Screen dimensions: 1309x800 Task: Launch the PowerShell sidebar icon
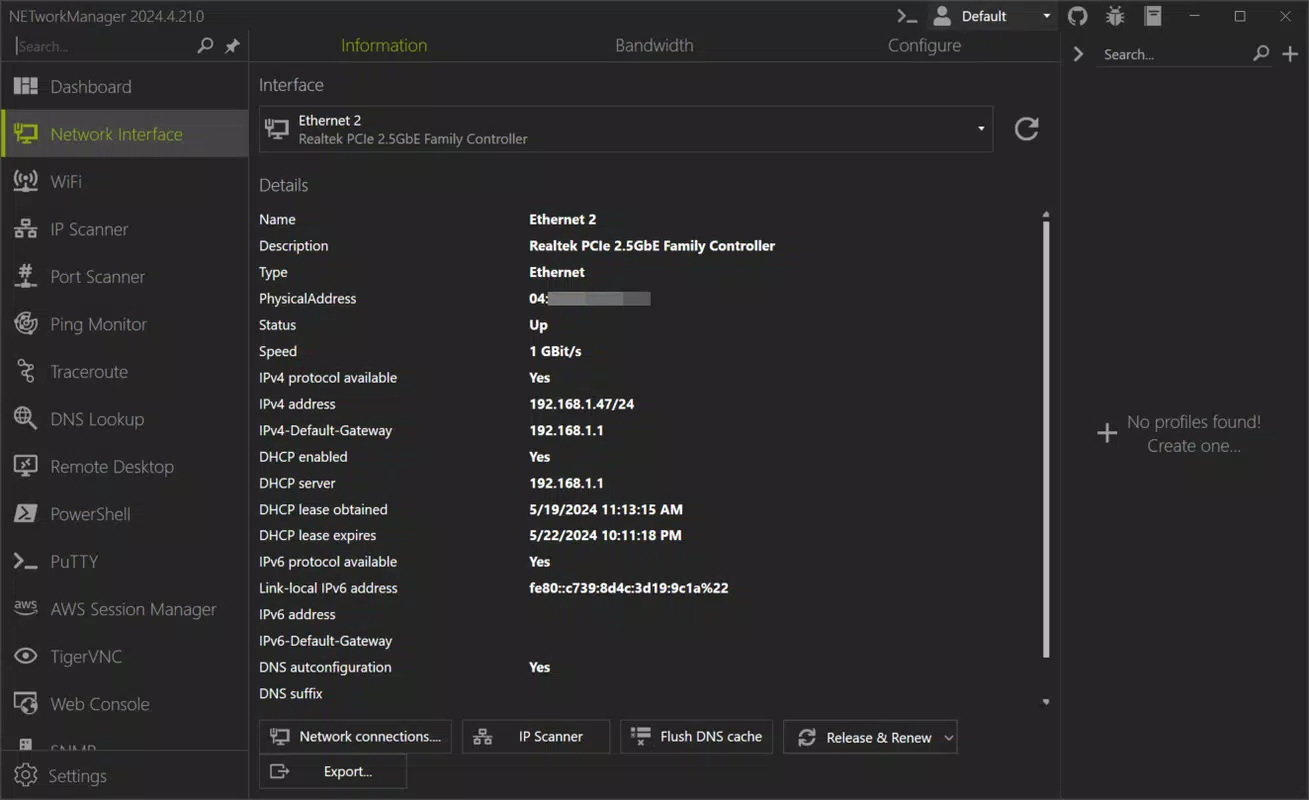[25, 514]
